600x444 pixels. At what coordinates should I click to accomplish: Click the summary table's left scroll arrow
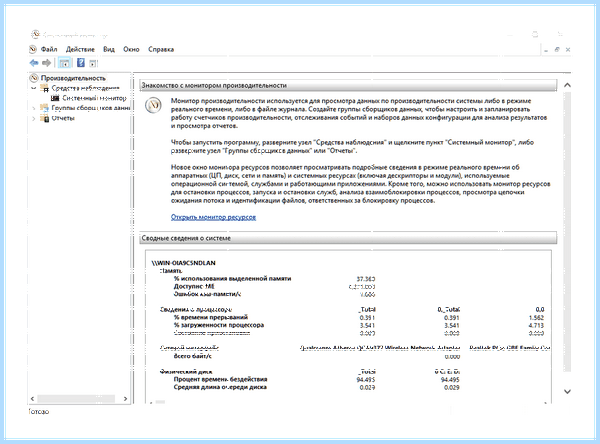[x=150, y=402]
